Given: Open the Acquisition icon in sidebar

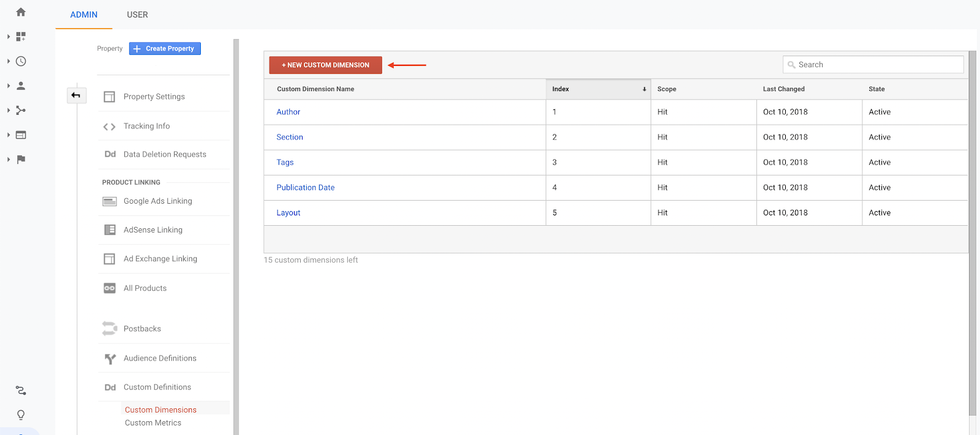Looking at the screenshot, I should click(21, 111).
